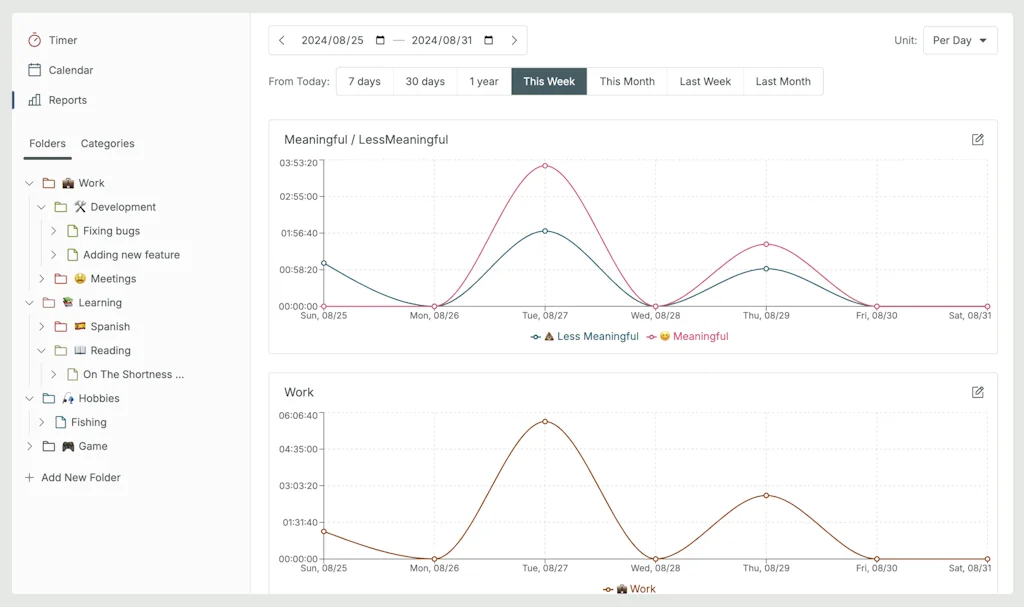Toggle Work series in chart legend
1024x607 pixels.
[630, 589]
